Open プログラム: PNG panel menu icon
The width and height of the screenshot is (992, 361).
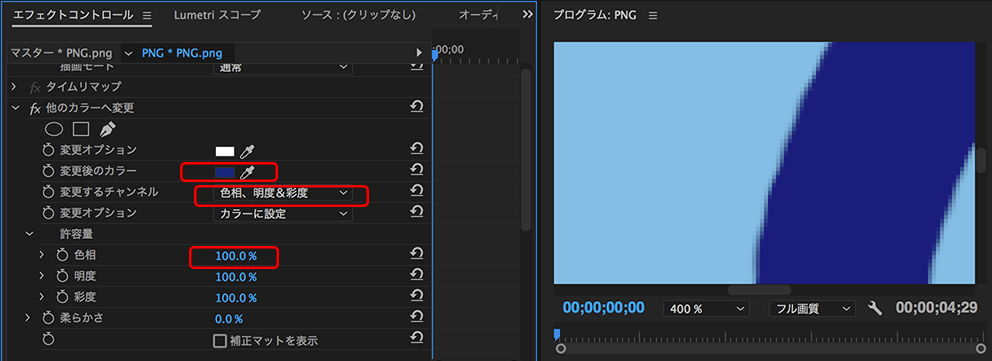point(653,15)
